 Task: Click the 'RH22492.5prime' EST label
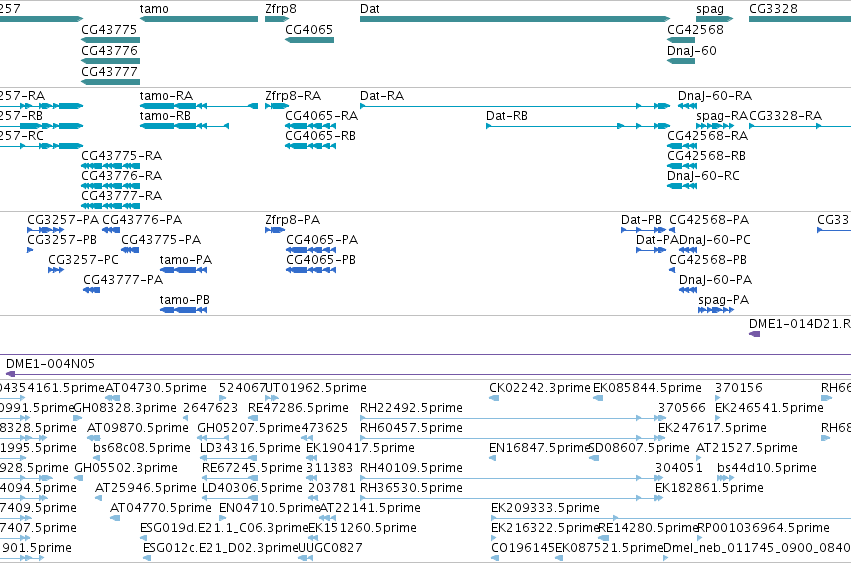tap(411, 408)
